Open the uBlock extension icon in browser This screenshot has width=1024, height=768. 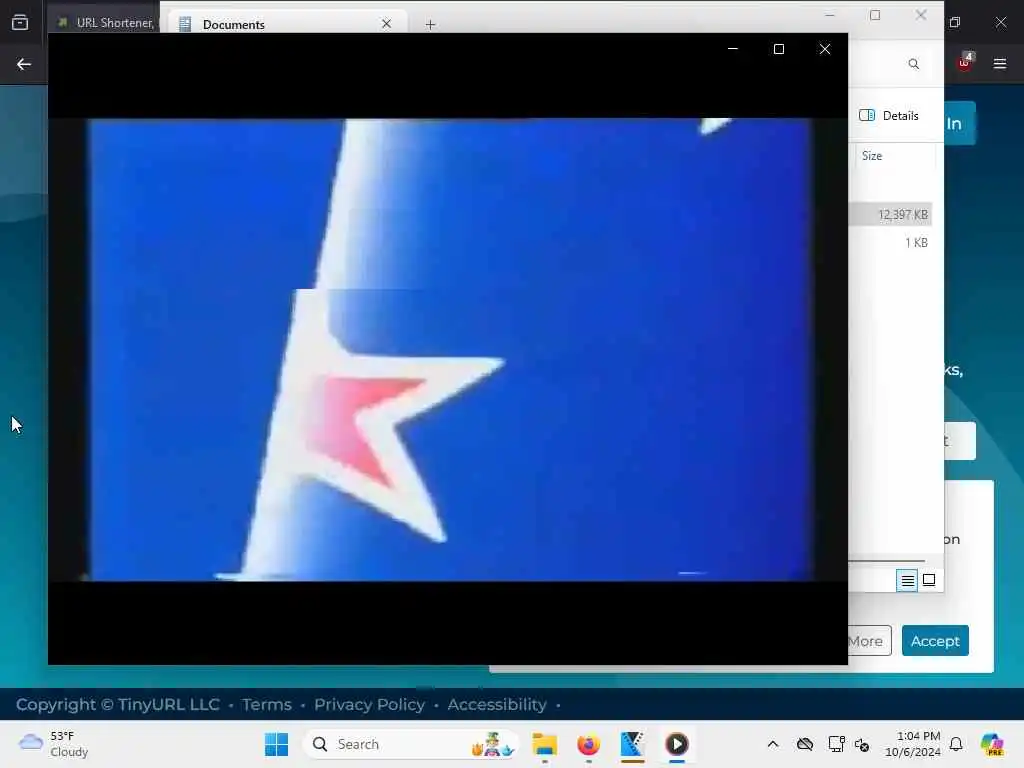965,63
